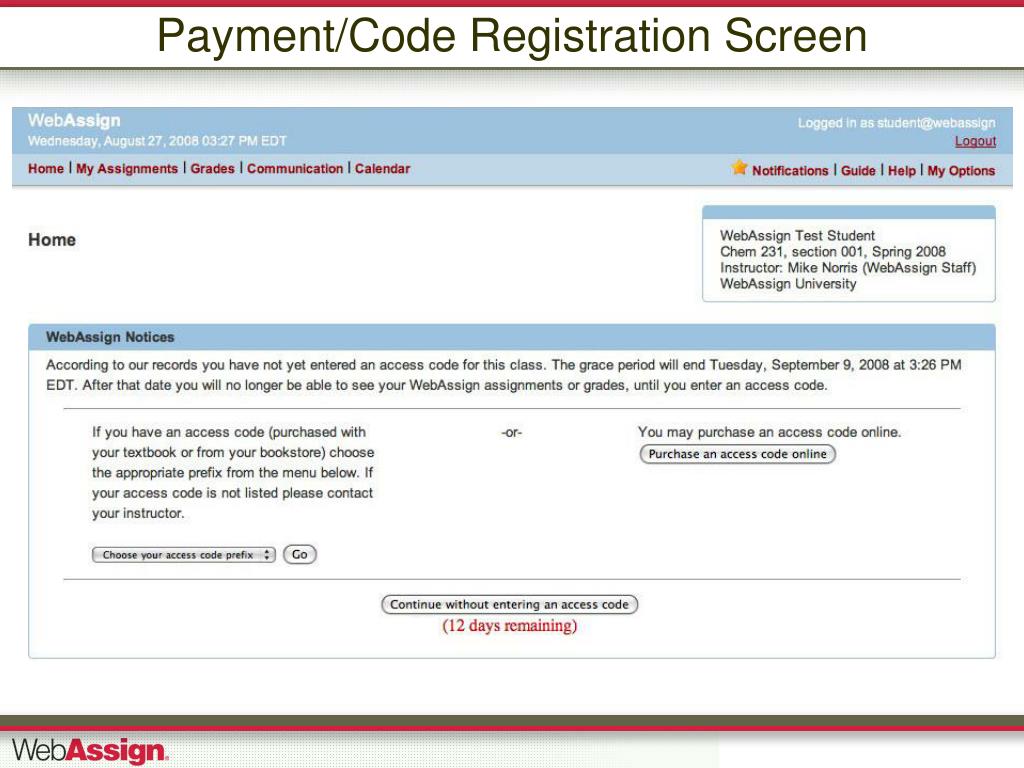Click the Go button
The width and height of the screenshot is (1024, 768).
pos(300,554)
